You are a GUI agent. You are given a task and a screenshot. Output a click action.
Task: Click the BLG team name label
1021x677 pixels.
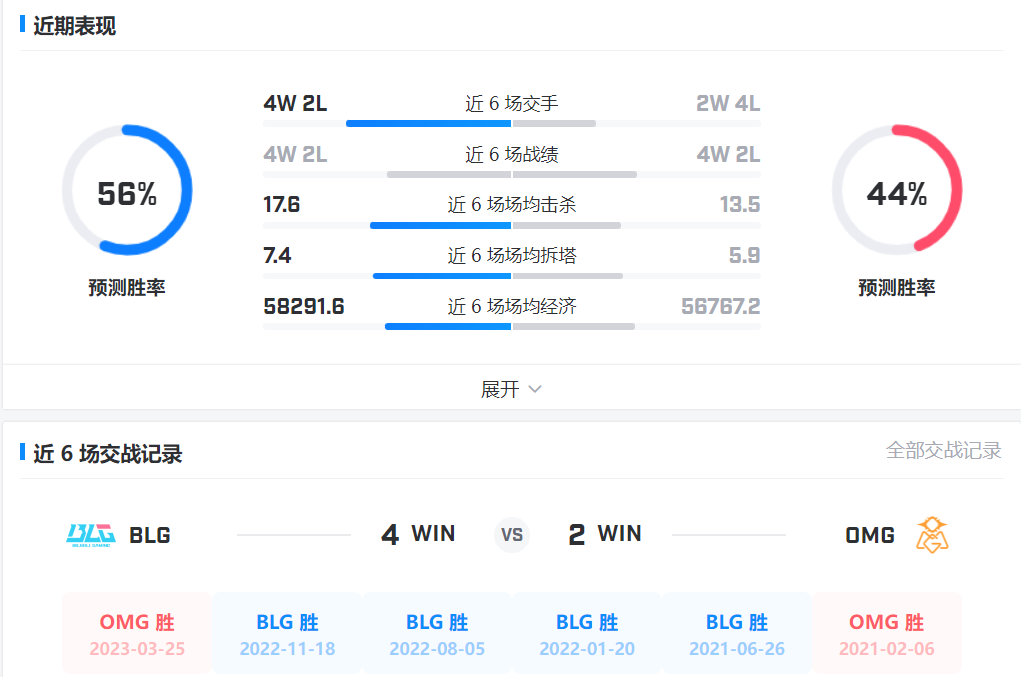(150, 535)
